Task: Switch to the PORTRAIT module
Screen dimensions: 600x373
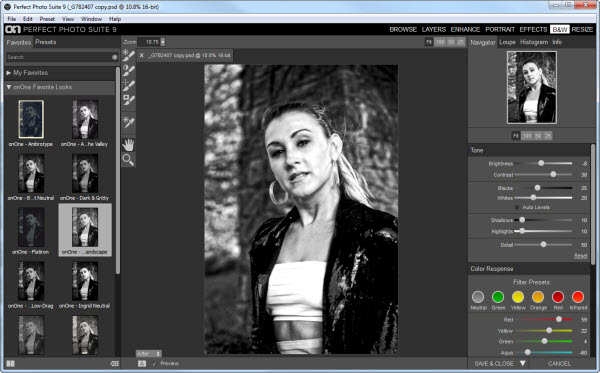Action: (500, 29)
